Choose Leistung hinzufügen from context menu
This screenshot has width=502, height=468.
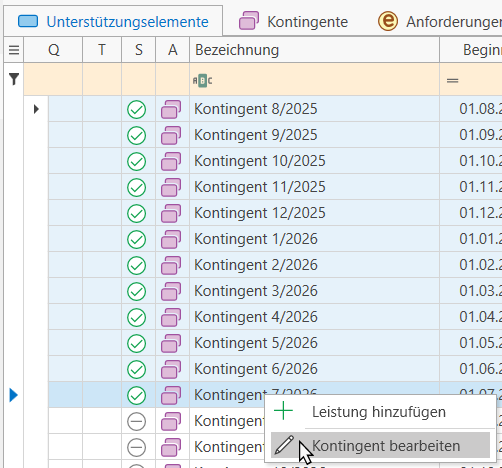click(x=379, y=412)
